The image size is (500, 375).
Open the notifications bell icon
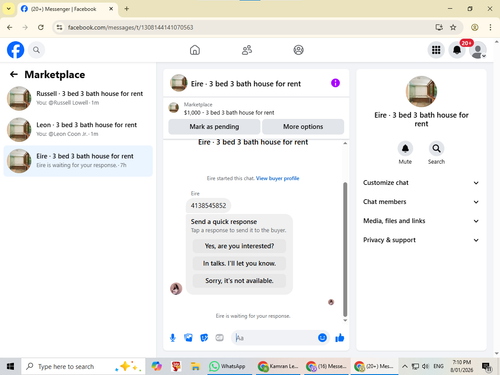tap(457, 50)
